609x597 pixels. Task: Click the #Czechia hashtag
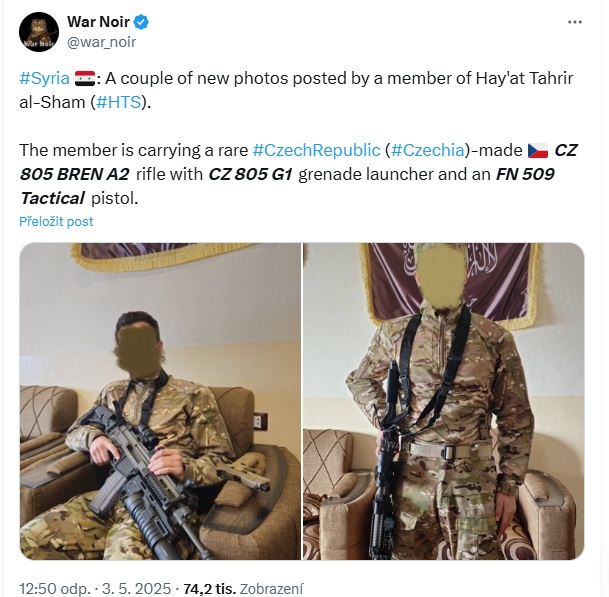click(427, 150)
